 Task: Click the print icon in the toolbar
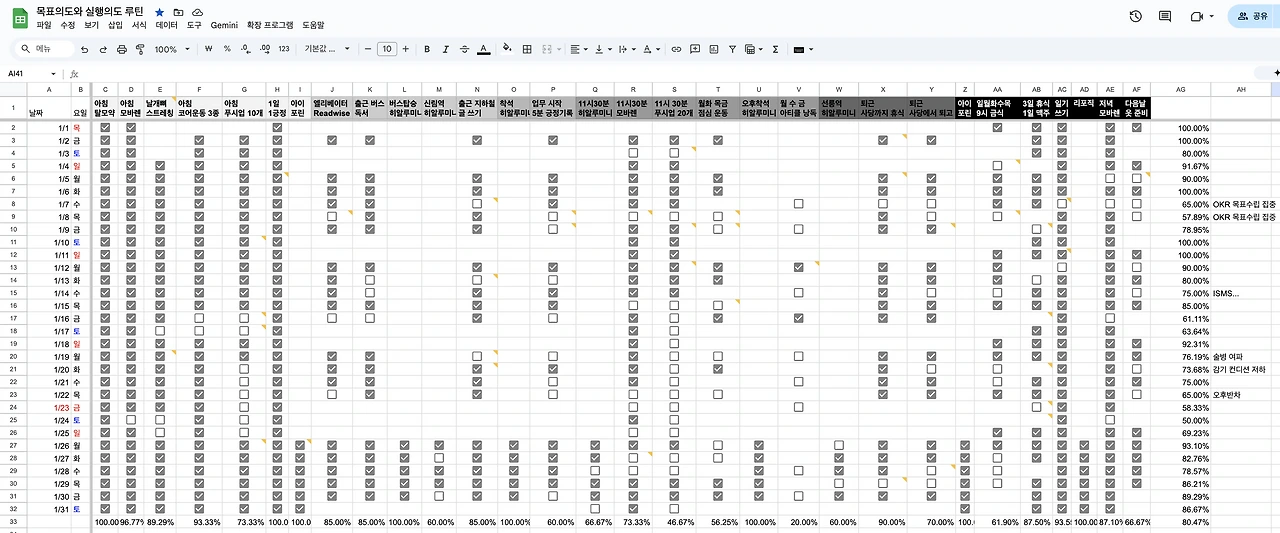point(122,49)
